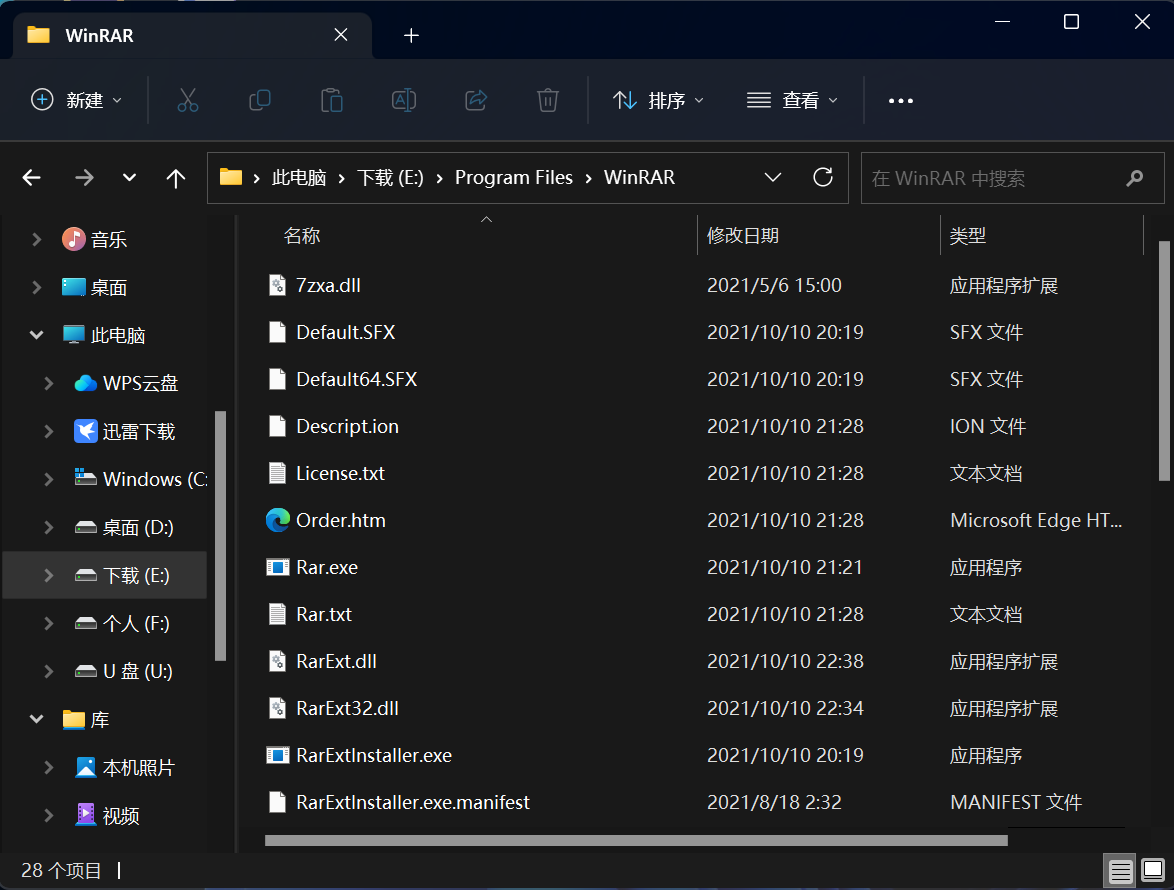
Task: Expand the 音乐 tree node
Action: coord(37,240)
